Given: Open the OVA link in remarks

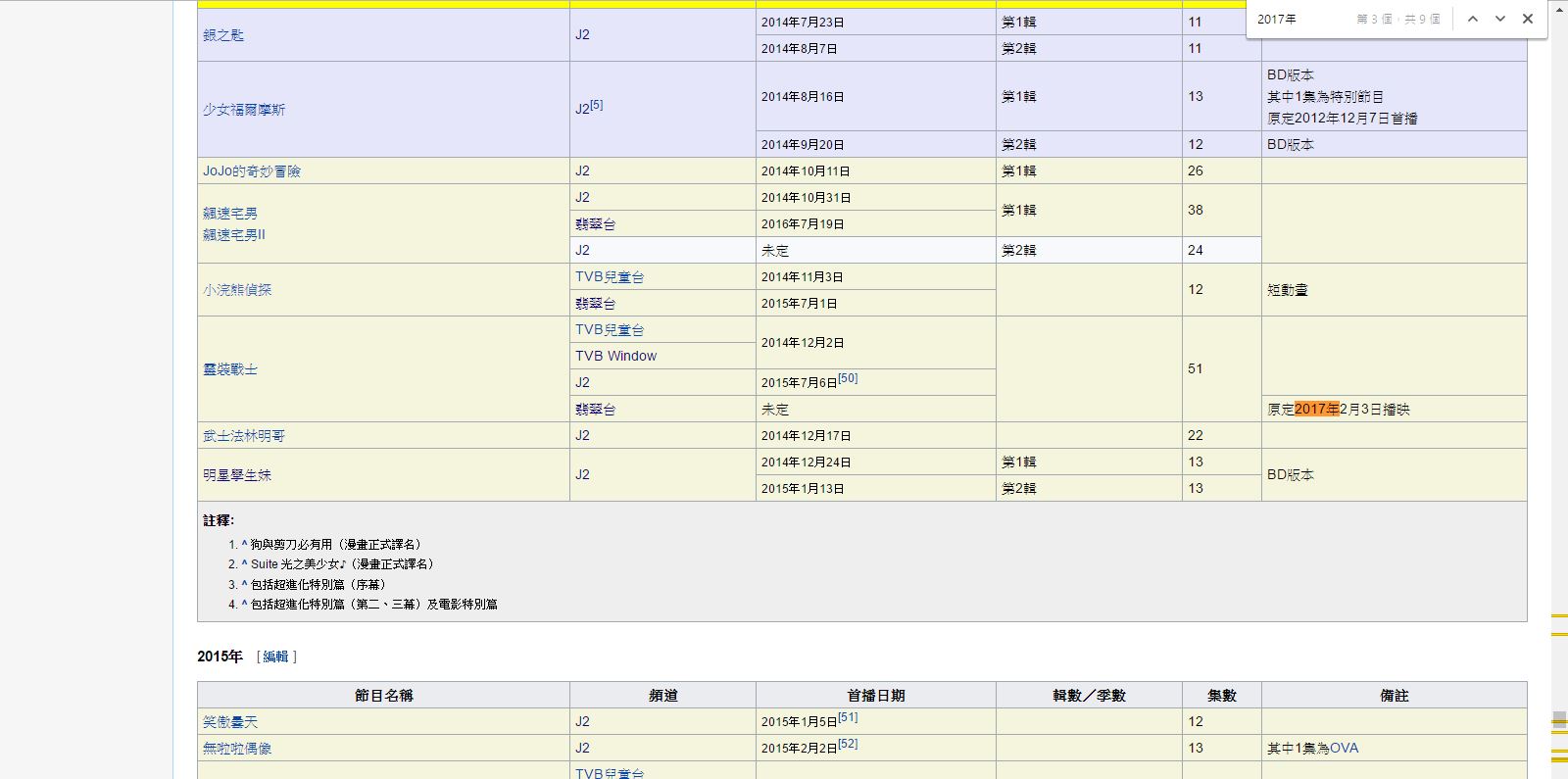Looking at the screenshot, I should click(1344, 748).
